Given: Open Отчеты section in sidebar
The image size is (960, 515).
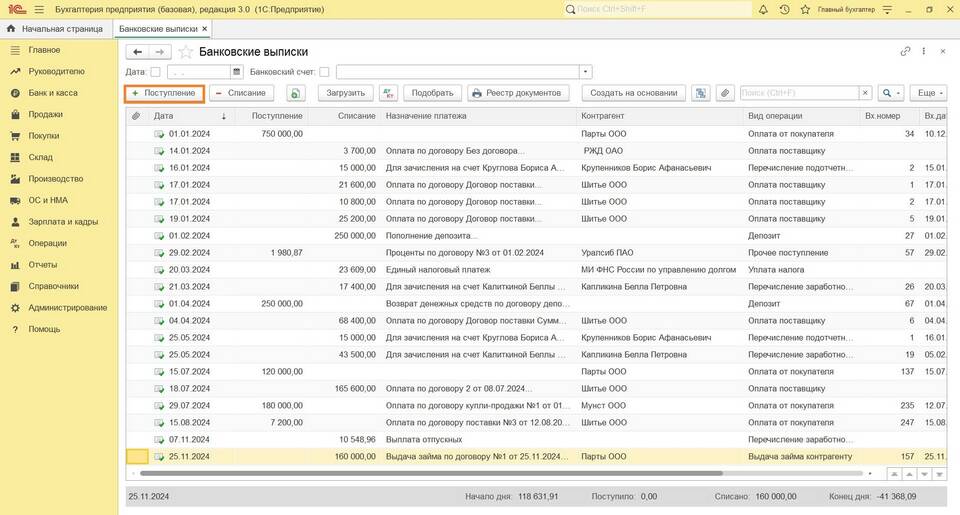Looking at the screenshot, I should tap(43, 265).
